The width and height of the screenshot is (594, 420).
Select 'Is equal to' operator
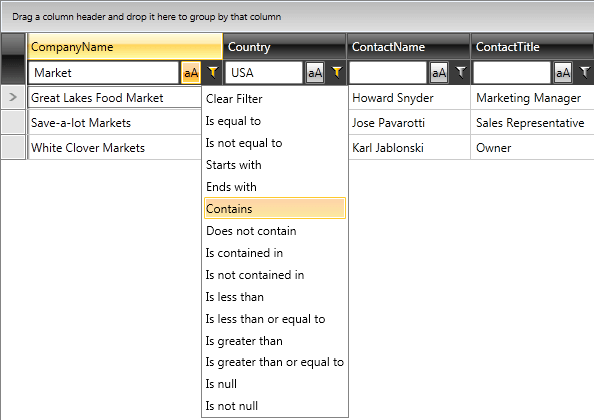(x=275, y=121)
